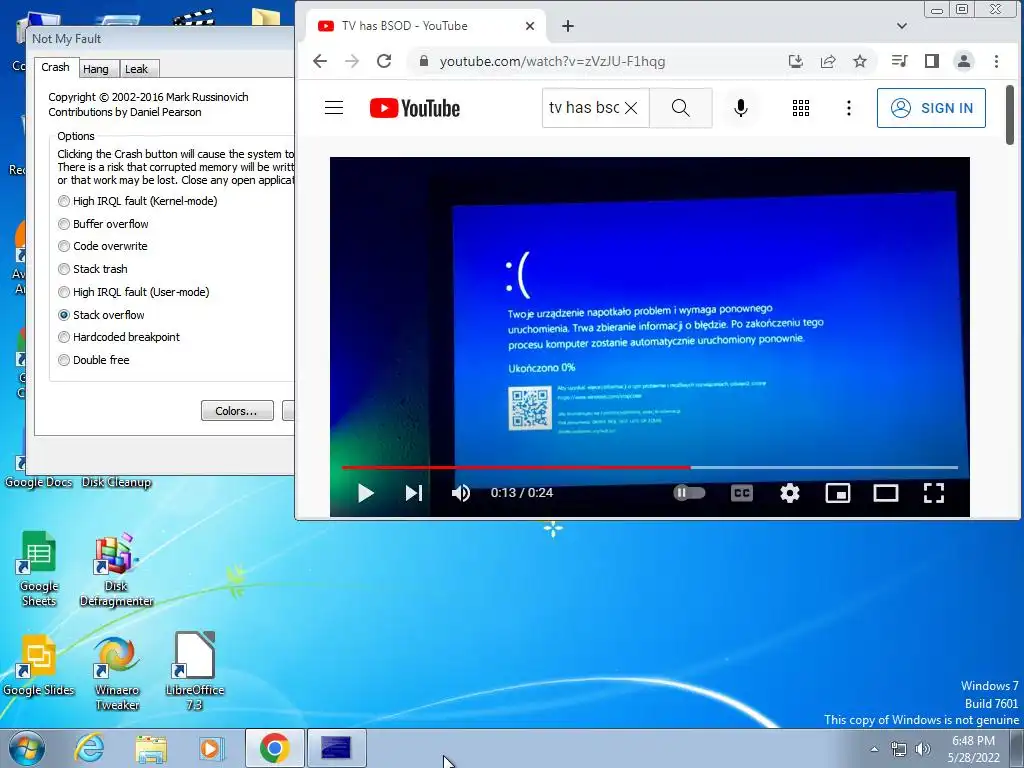The image size is (1024, 768).
Task: Launch Internet Explorer from taskbar
Action: click(x=89, y=748)
